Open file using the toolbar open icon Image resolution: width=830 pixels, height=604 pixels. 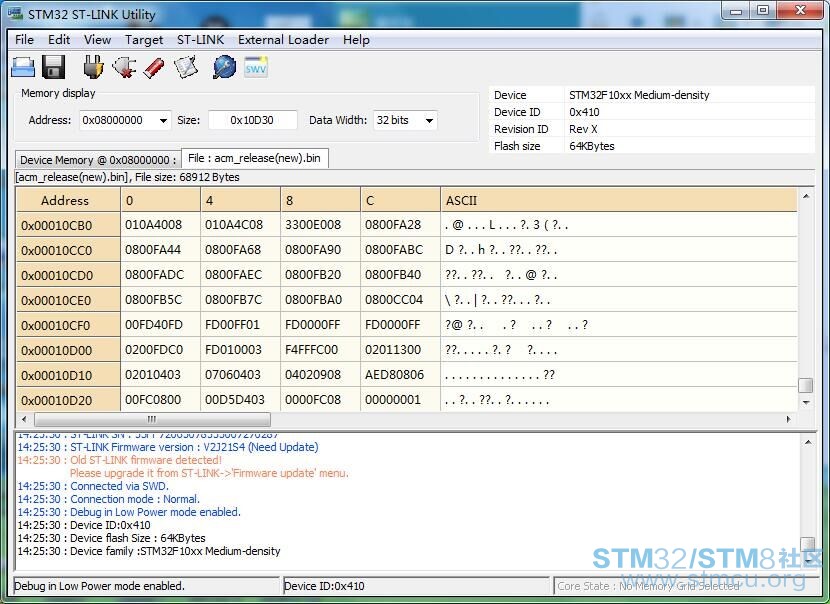coord(23,67)
